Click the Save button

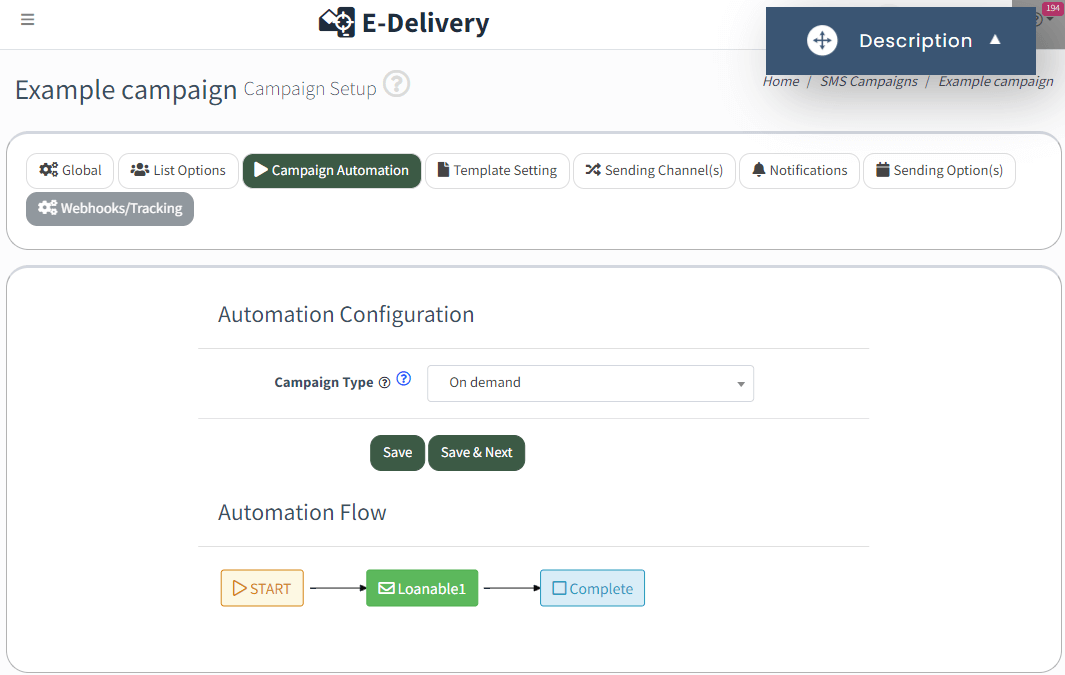pos(397,452)
